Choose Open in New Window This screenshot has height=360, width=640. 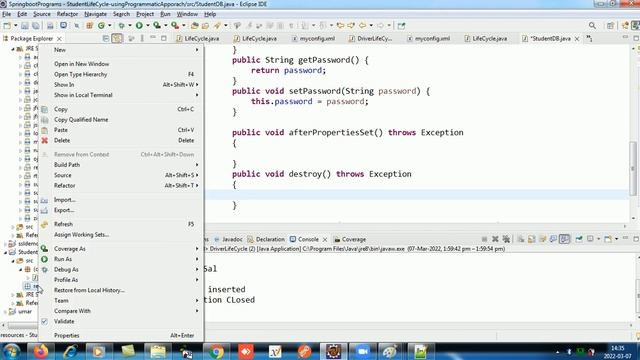pos(122,64)
